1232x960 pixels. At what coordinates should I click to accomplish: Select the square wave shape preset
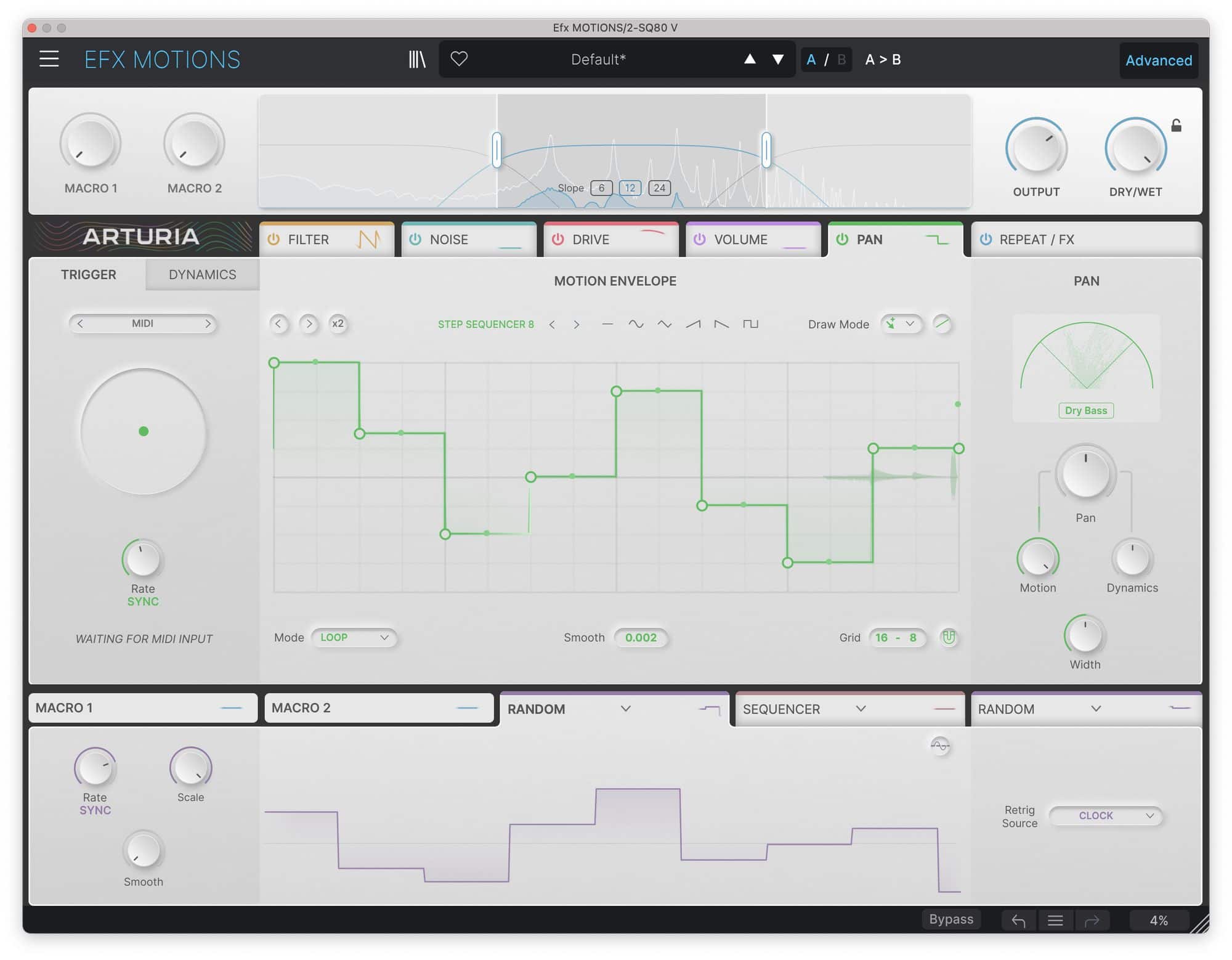pyautogui.click(x=750, y=324)
